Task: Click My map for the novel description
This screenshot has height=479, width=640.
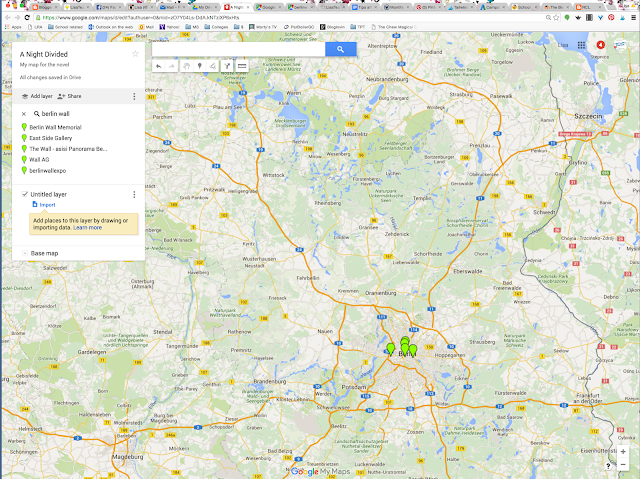Action: [x=44, y=64]
